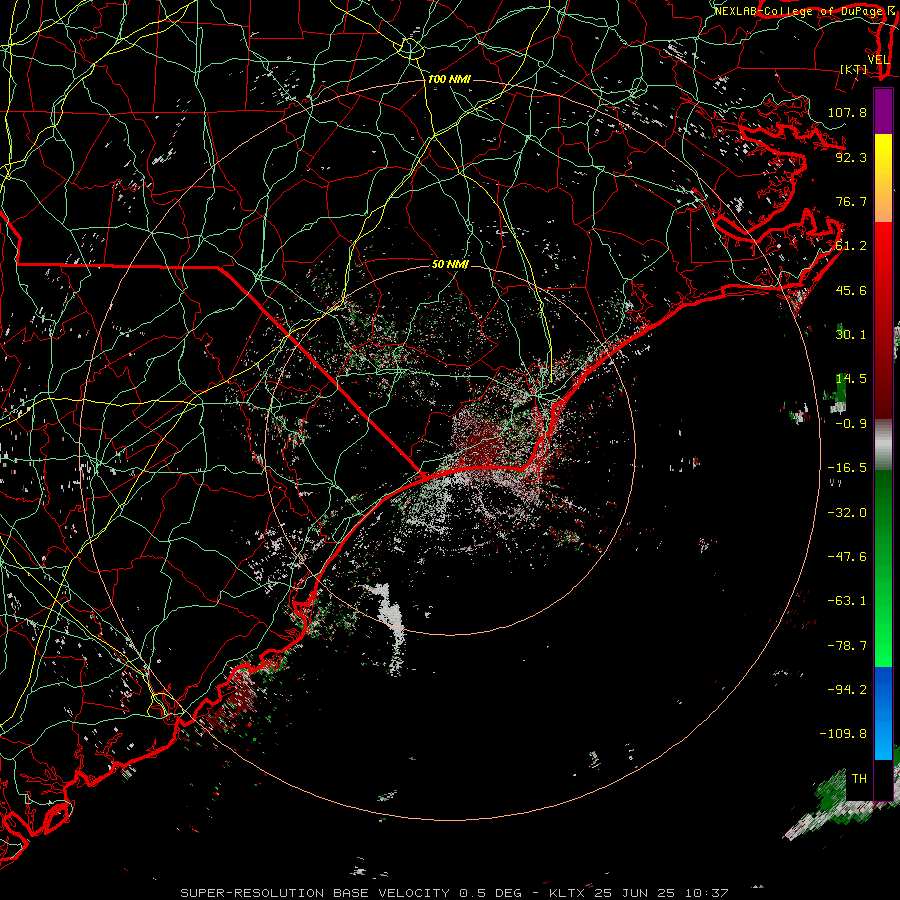Click the -16.5 velocity scale value
The image size is (900, 900).
[x=847, y=468]
